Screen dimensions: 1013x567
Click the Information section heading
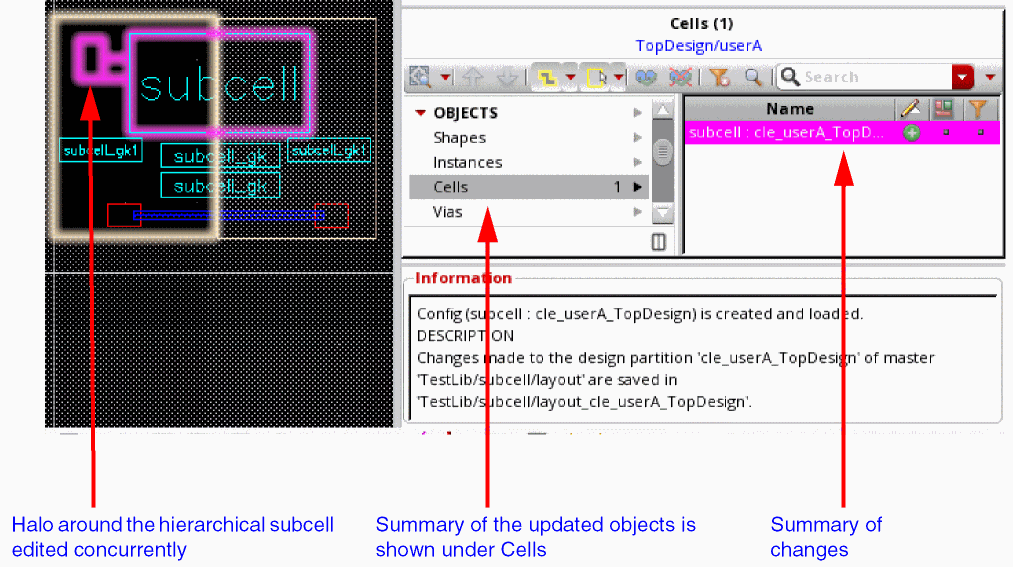coord(463,278)
